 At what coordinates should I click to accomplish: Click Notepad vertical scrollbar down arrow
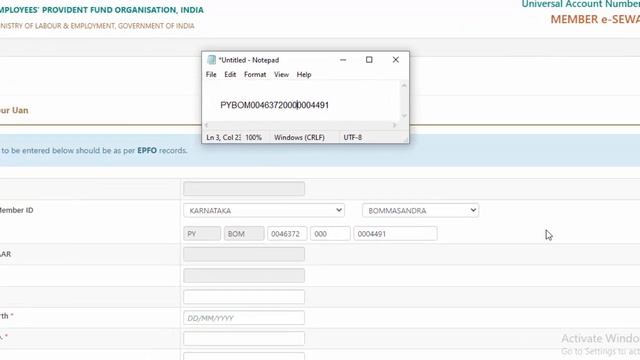click(x=404, y=116)
